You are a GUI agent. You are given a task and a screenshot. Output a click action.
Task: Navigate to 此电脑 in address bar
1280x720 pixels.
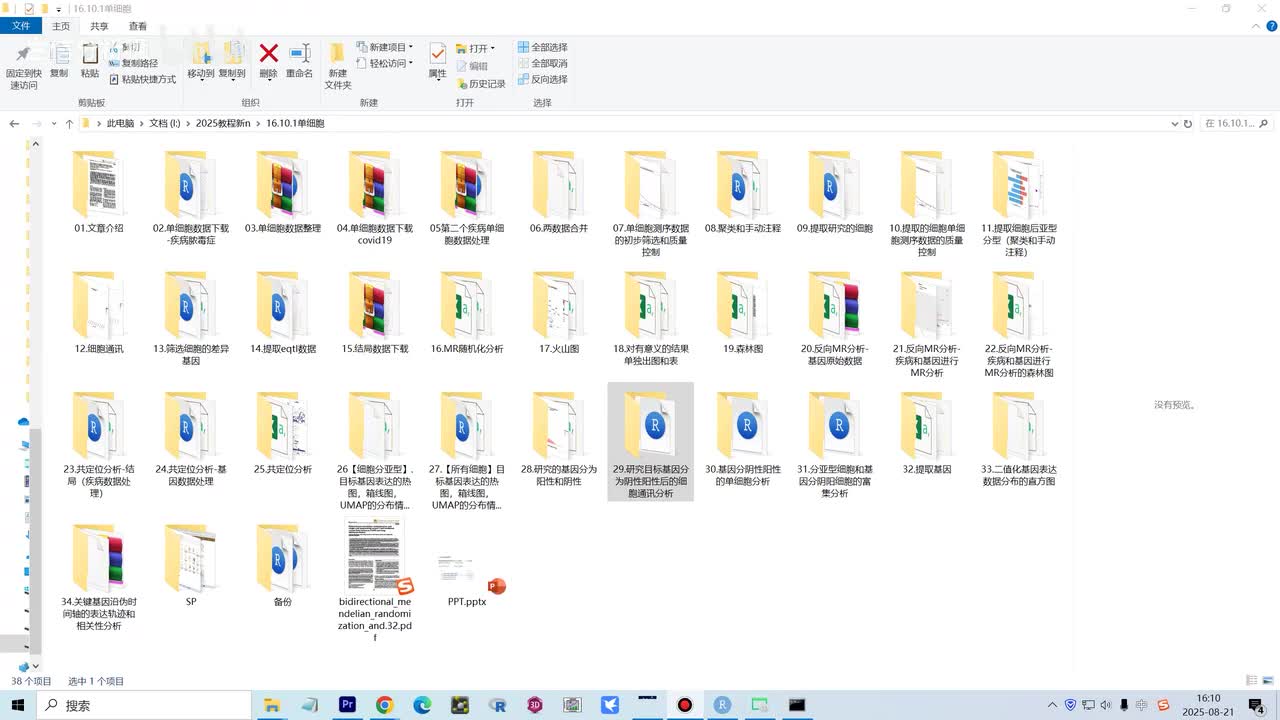point(120,124)
